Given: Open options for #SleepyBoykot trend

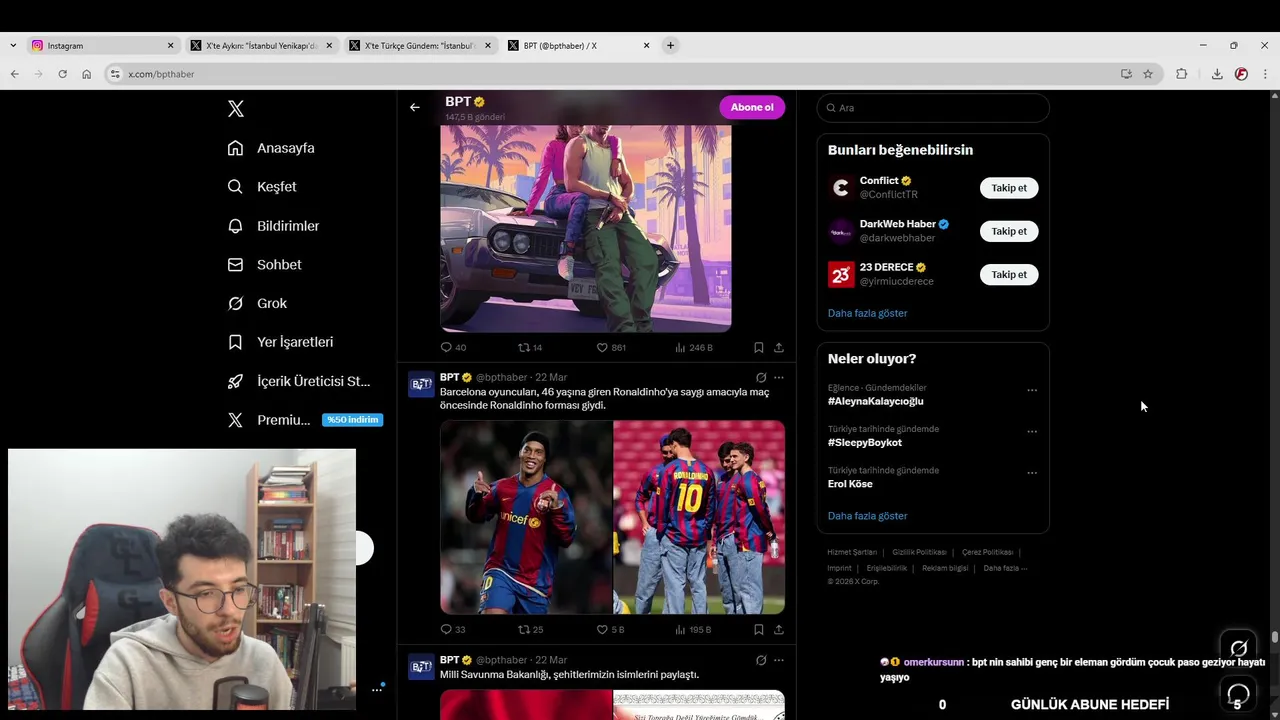Looking at the screenshot, I should click(x=1032, y=432).
